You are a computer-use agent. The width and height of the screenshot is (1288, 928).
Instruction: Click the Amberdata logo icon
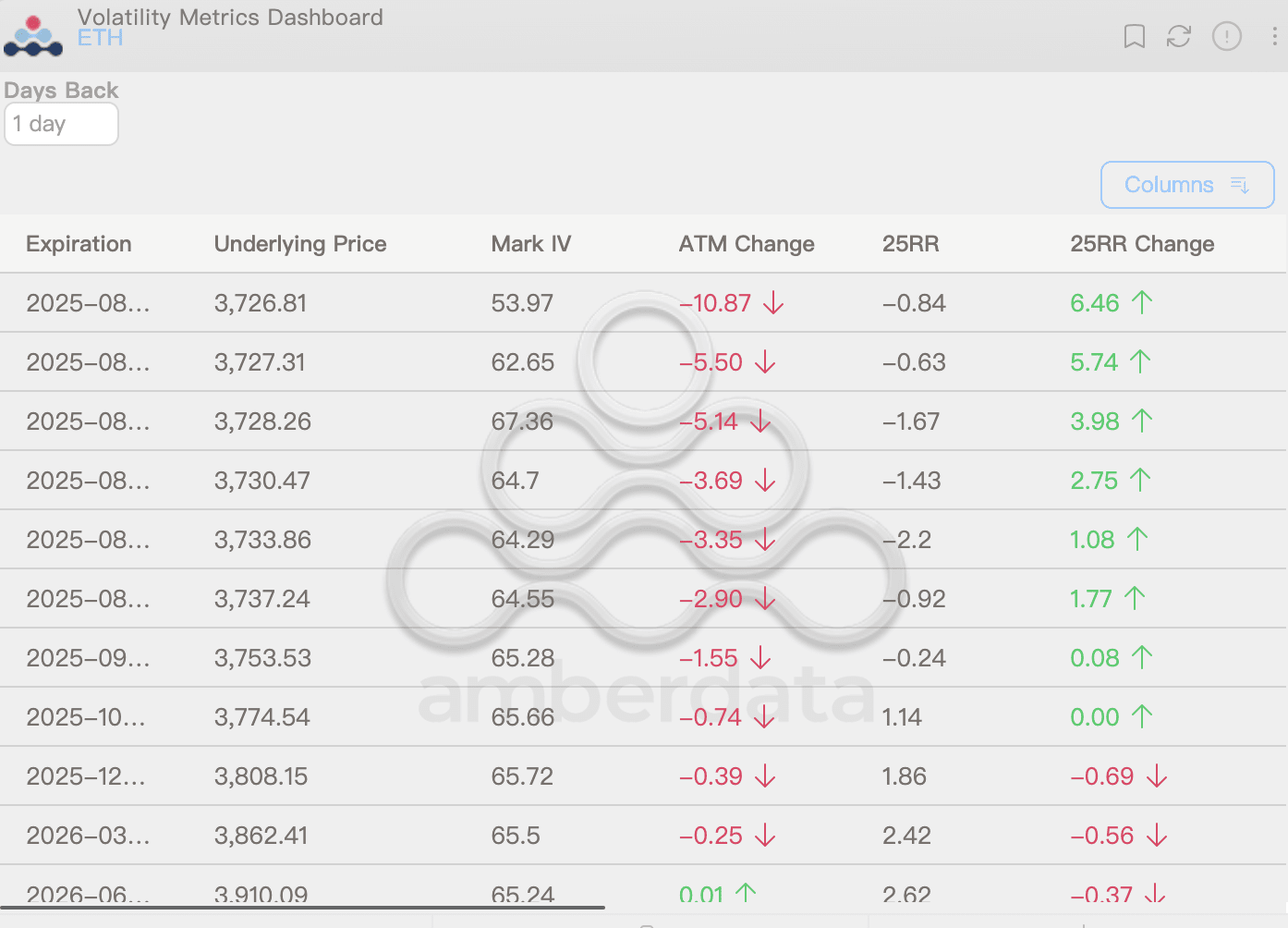point(33,35)
